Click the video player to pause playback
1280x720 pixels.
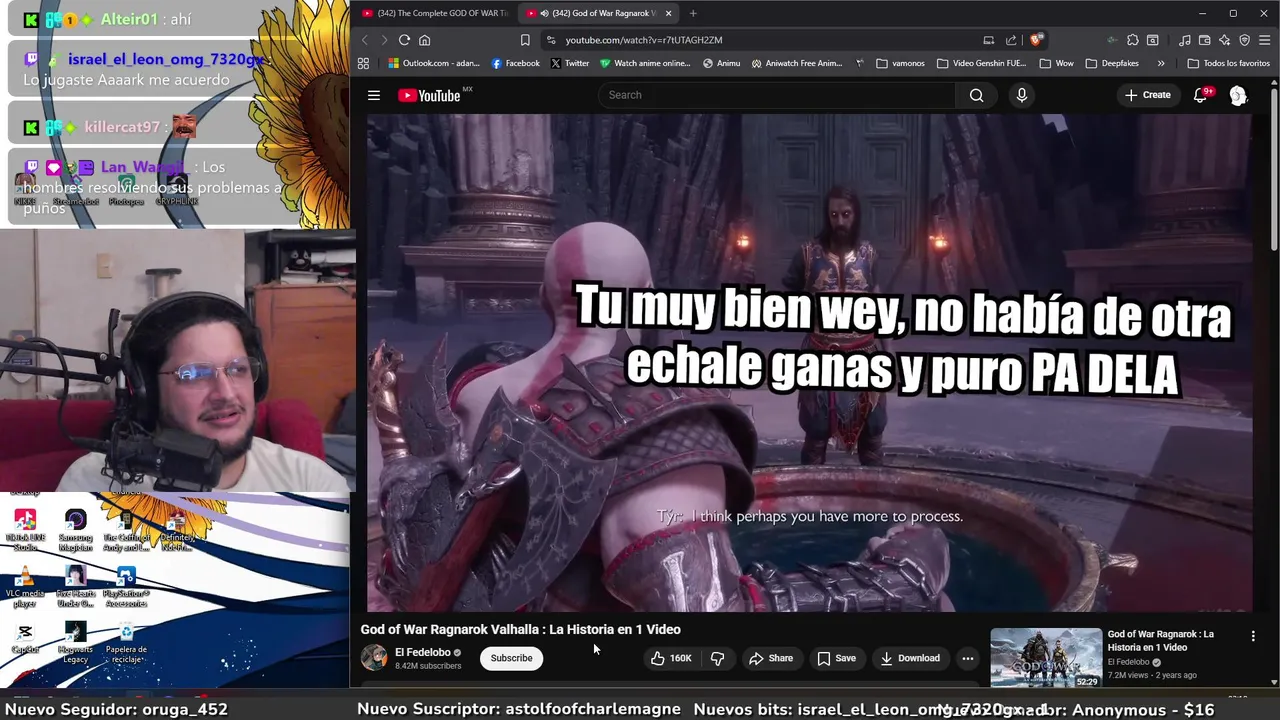(x=809, y=362)
